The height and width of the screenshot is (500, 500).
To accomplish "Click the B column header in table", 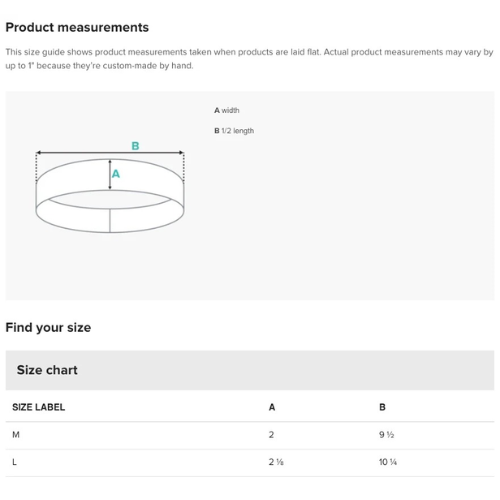I will tap(382, 407).
